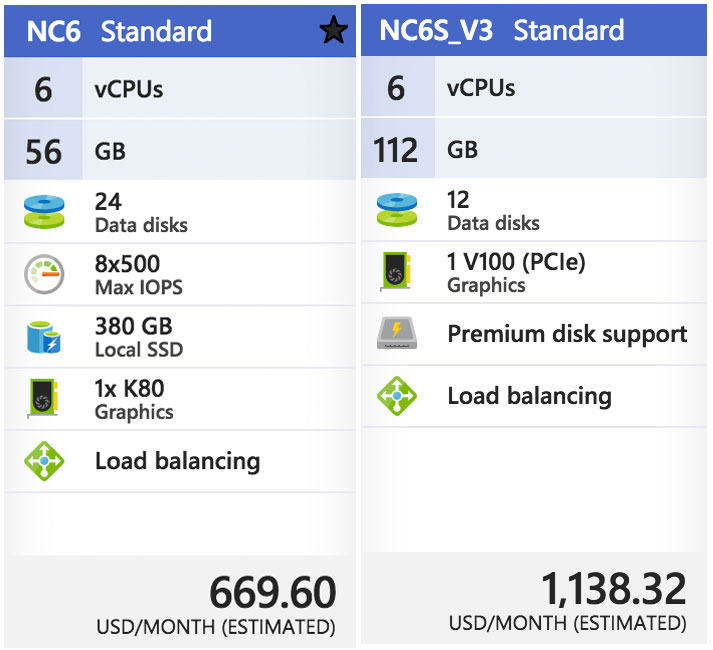Image resolution: width=713 pixels, height=650 pixels.
Task: Click the NC6S_V3 load balancing icon
Action: [x=396, y=396]
